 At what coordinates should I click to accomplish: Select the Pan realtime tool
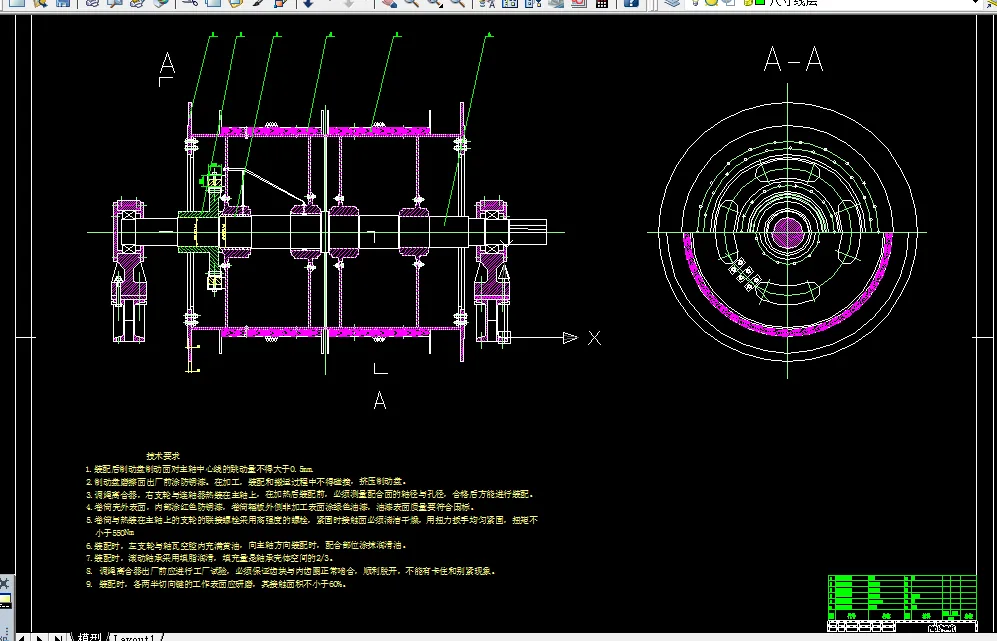389,3
